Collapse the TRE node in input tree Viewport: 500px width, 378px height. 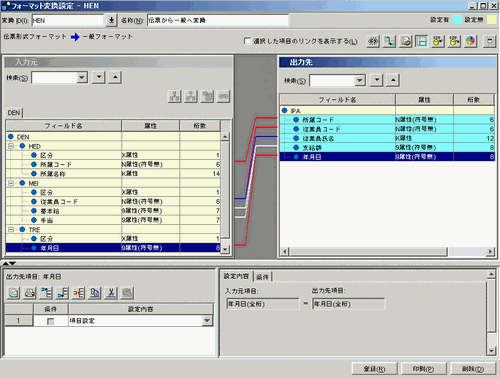tap(11, 229)
